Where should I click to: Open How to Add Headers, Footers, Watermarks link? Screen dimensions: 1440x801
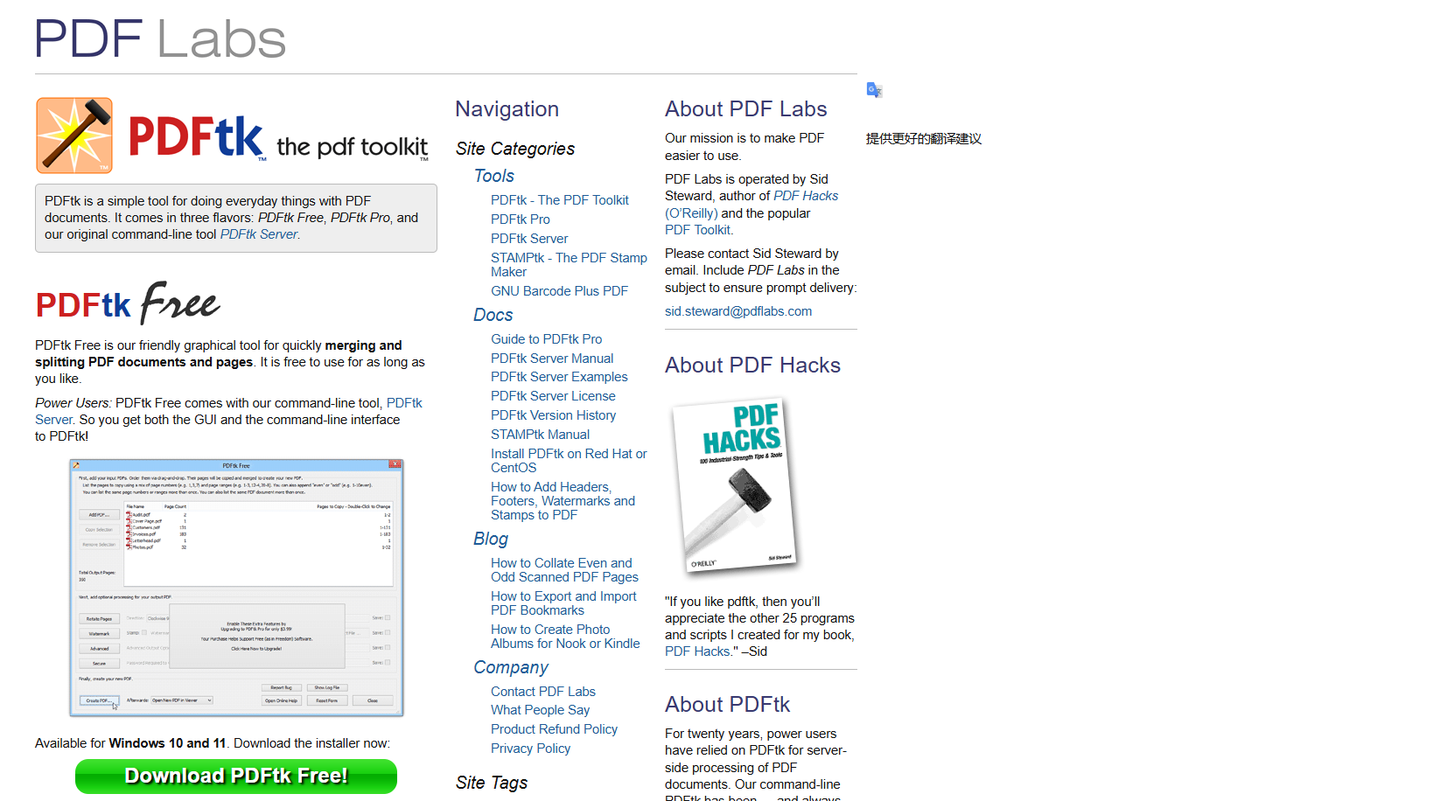point(563,501)
